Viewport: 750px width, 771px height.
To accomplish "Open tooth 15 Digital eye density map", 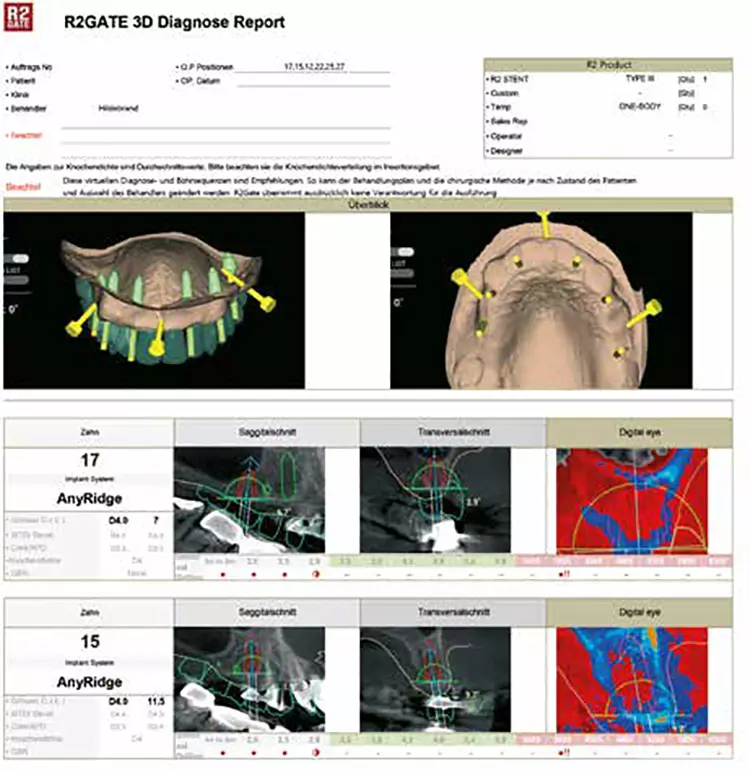I will pos(632,680).
